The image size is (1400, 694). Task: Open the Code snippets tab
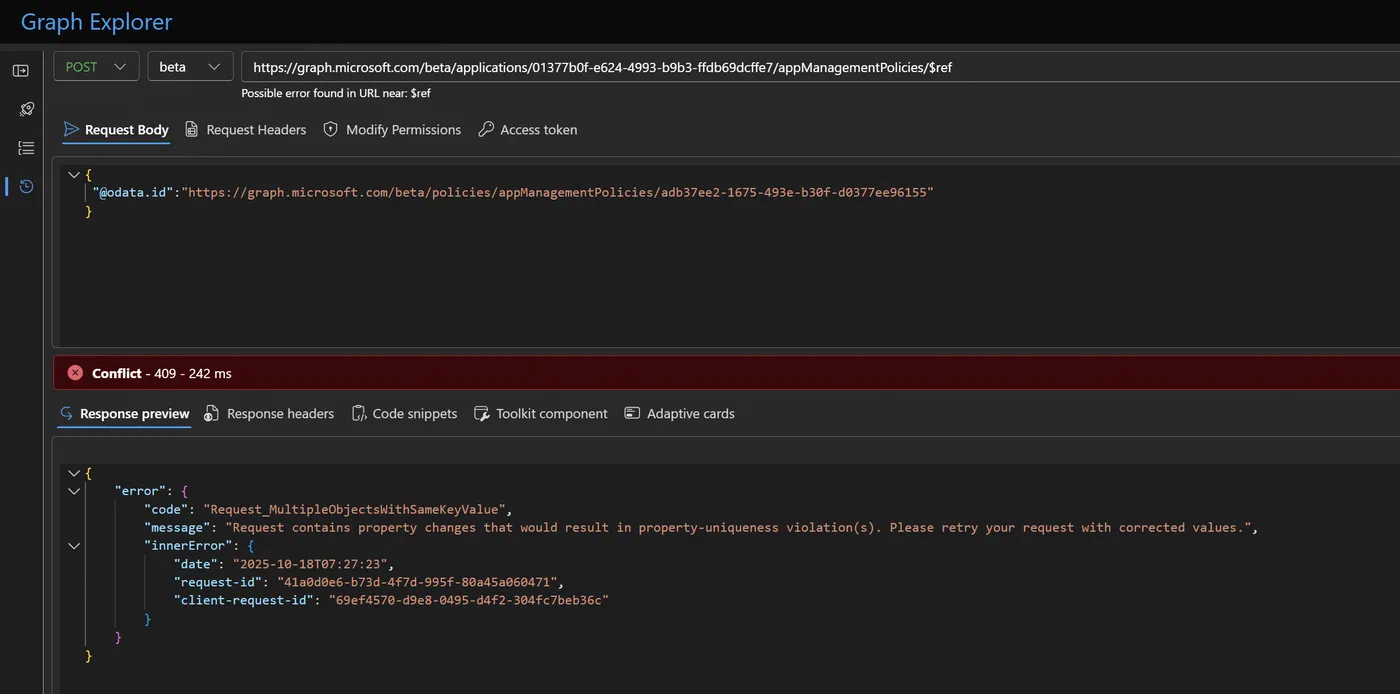[404, 414]
